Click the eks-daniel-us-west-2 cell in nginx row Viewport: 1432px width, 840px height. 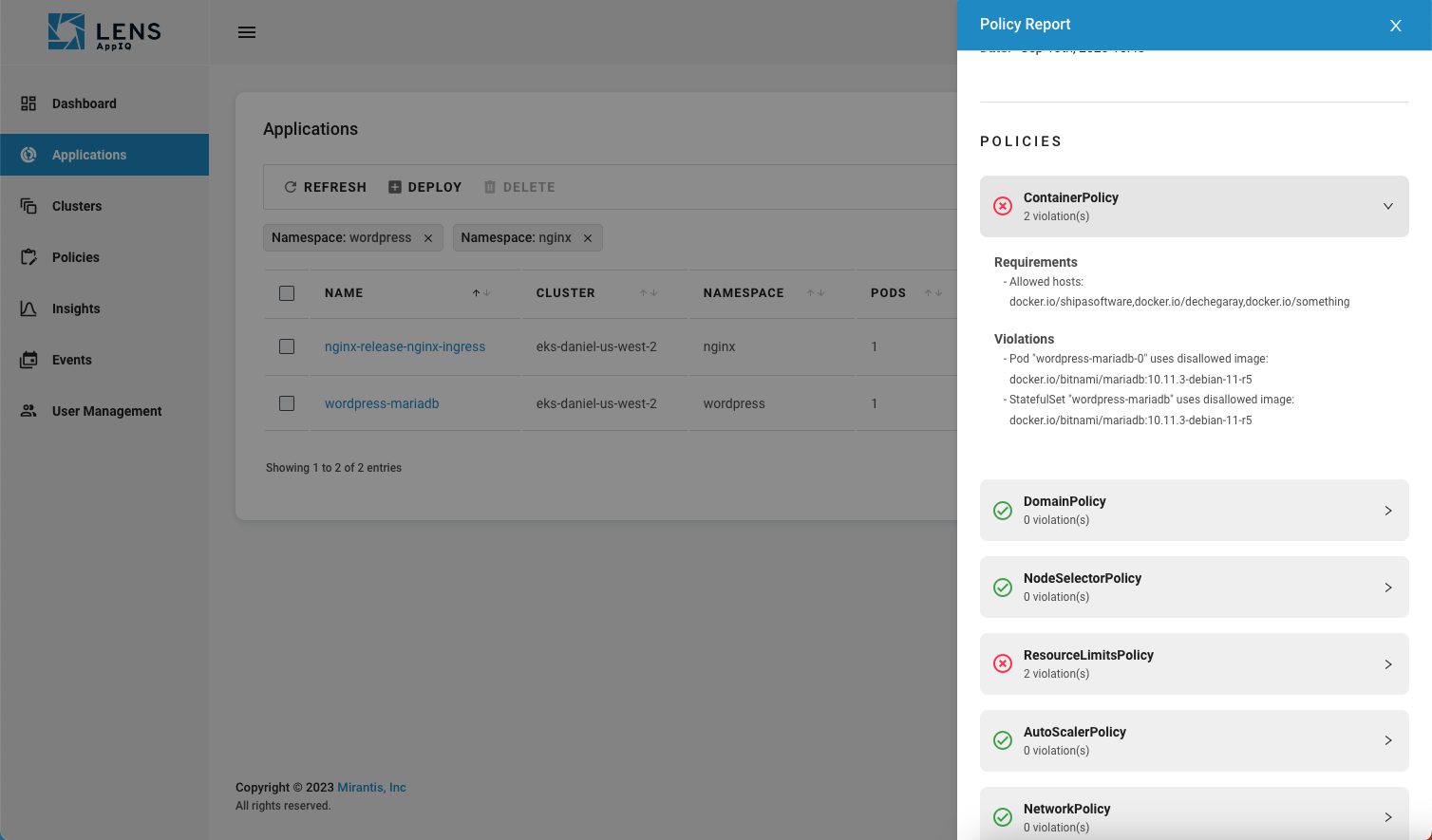point(596,346)
